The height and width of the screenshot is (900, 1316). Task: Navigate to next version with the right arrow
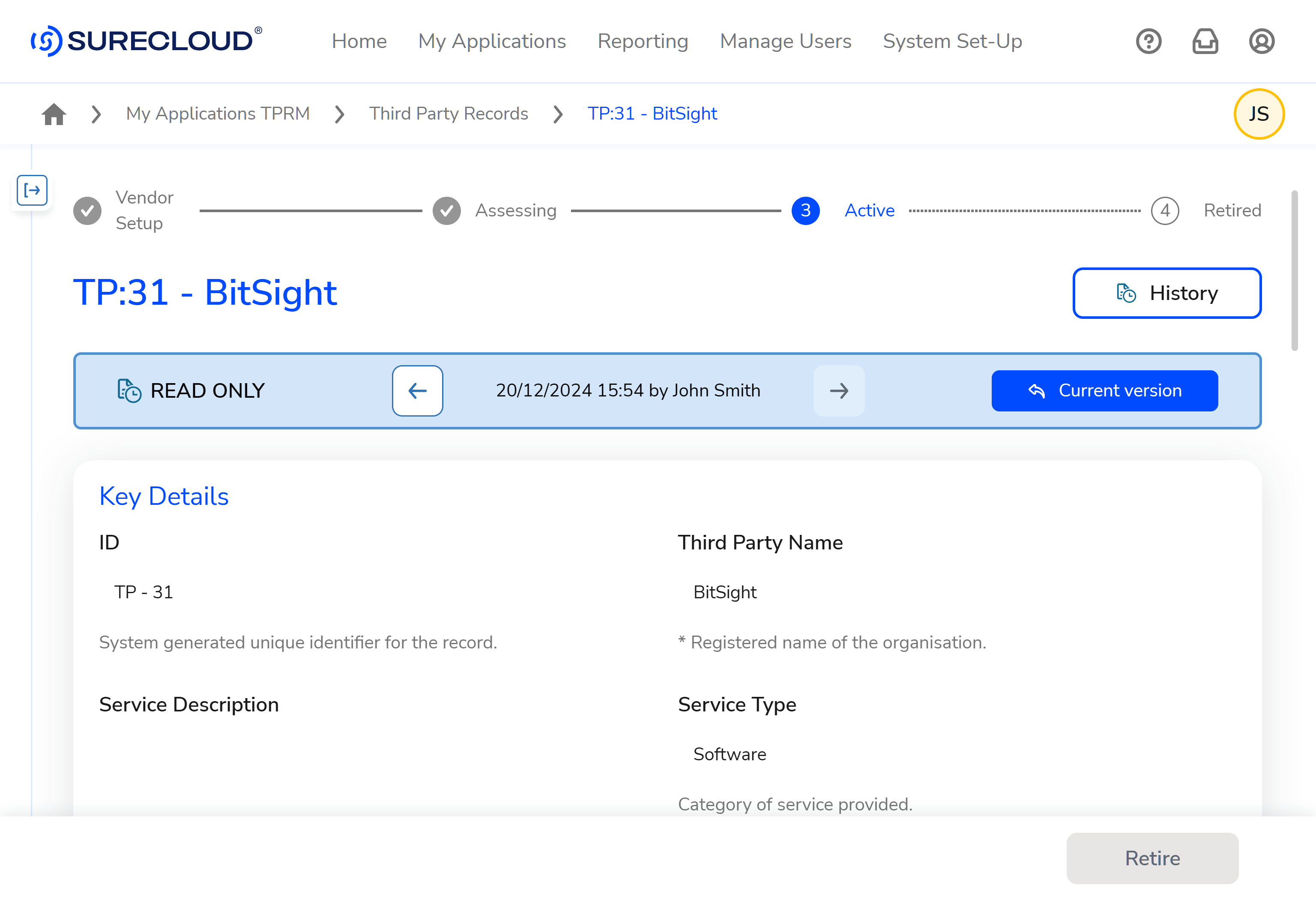click(839, 390)
